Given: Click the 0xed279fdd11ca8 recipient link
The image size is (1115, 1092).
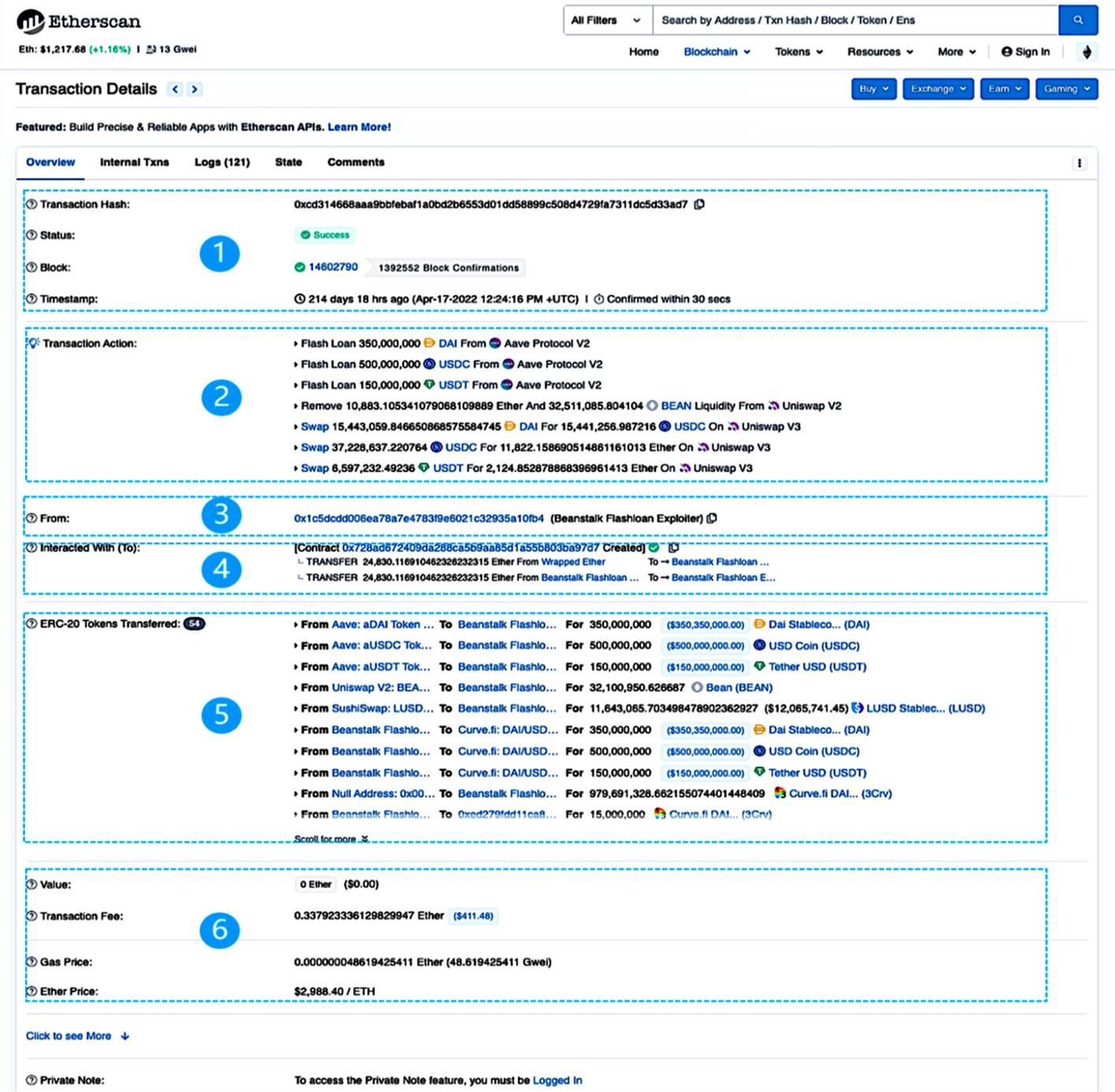Looking at the screenshot, I should point(507,814).
